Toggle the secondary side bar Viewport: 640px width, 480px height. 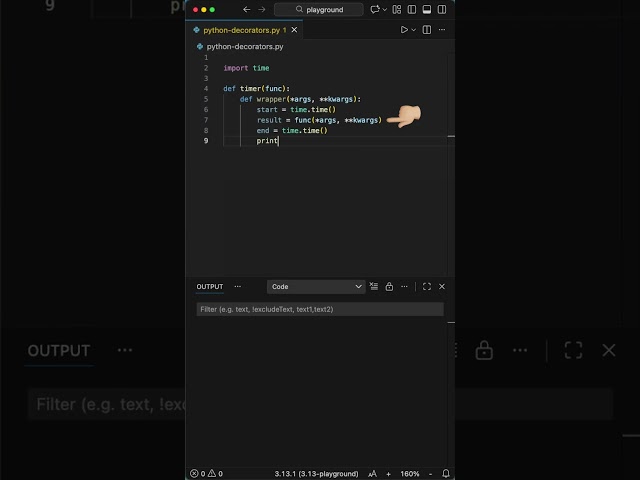pyautogui.click(x=442, y=9)
